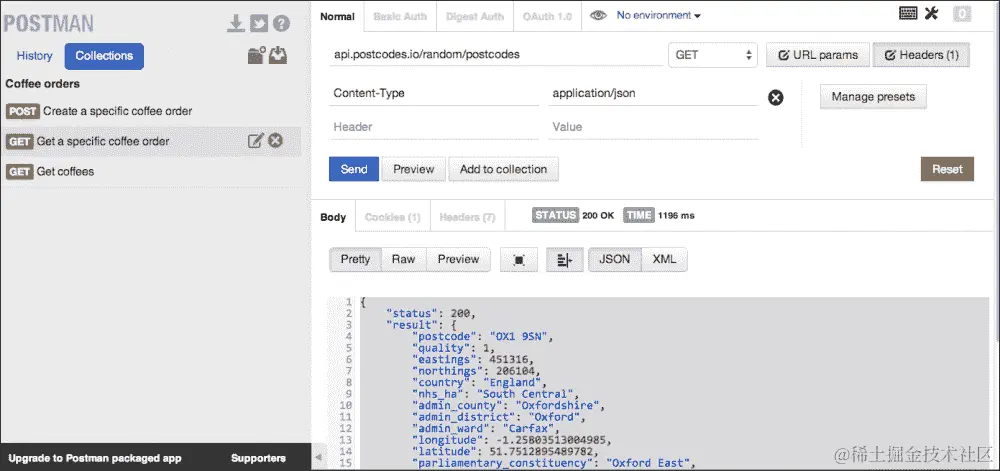
Task: Open the response Headers (7) tab
Action: [467, 217]
